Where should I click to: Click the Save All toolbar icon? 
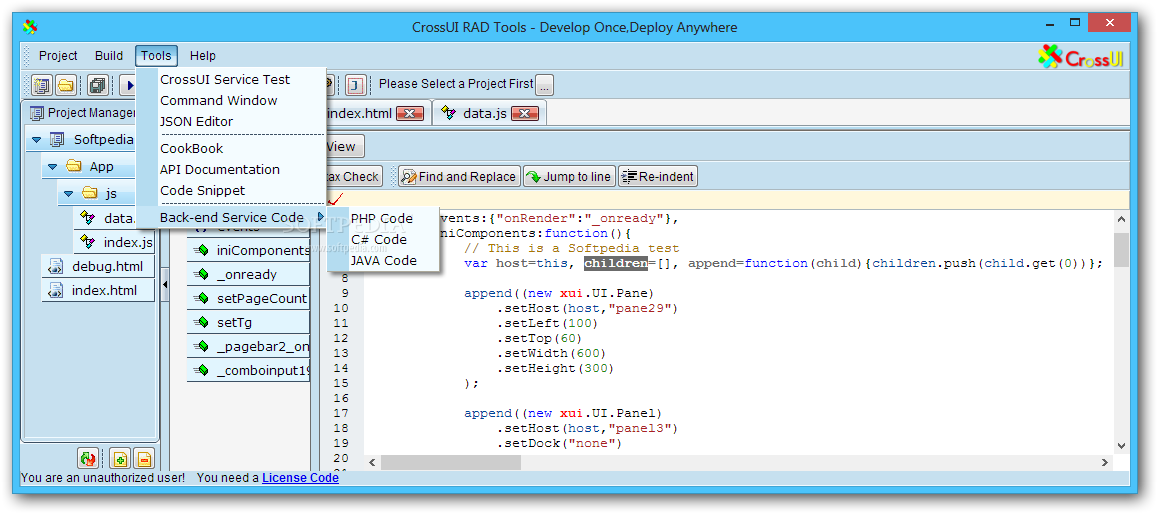[x=97, y=85]
